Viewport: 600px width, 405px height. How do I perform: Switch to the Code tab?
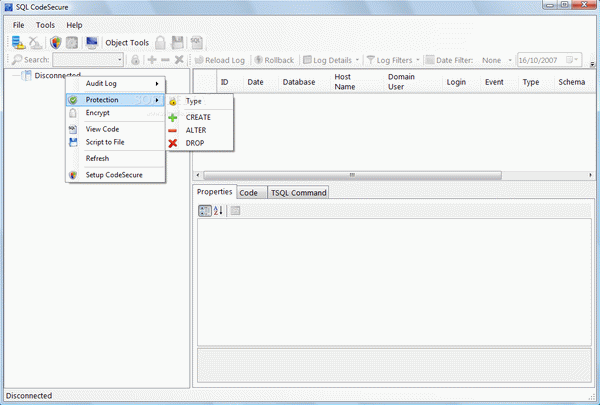[251, 193]
